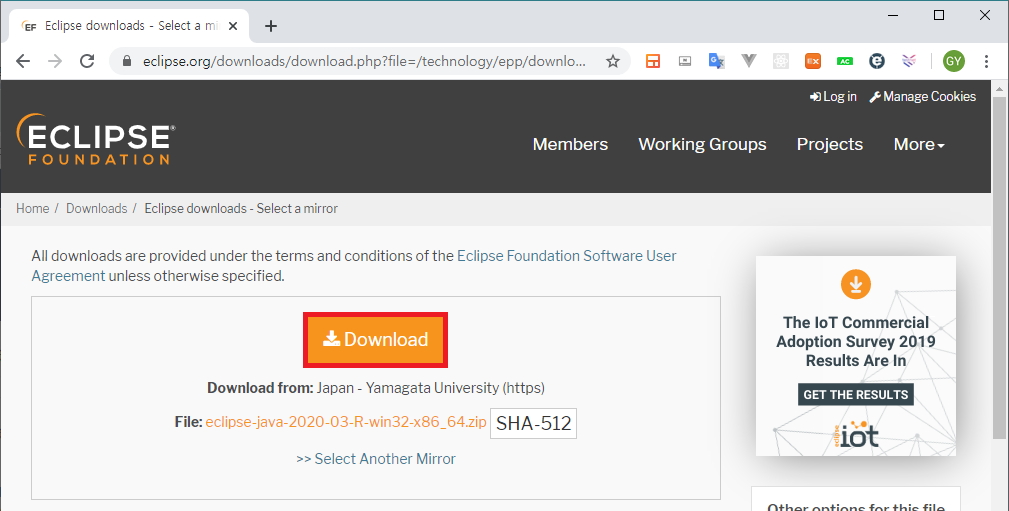Screen dimensions: 1009x511
Task: Click the purple striped V extension icon
Action: 909,61
